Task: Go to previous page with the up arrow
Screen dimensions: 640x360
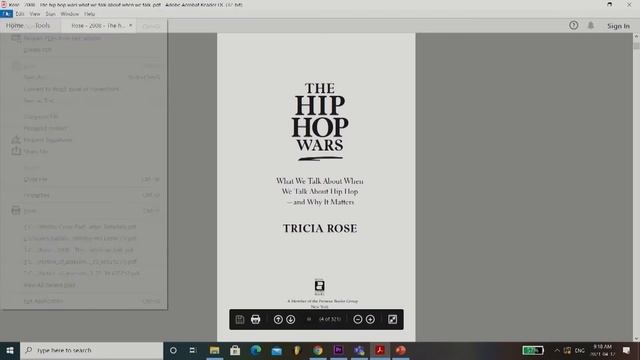Action: coord(278,319)
